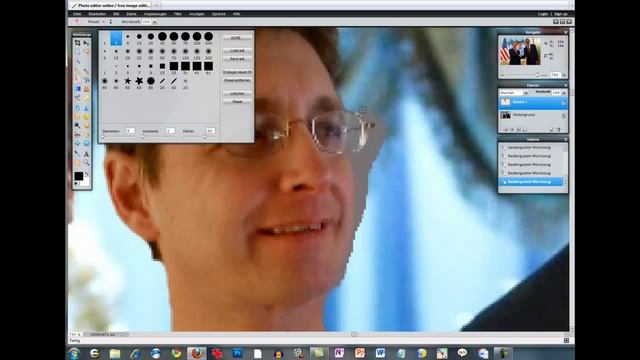Viewport: 640px width, 360px height.
Task: Collapse the Navigator panel
Action: [x=566, y=32]
